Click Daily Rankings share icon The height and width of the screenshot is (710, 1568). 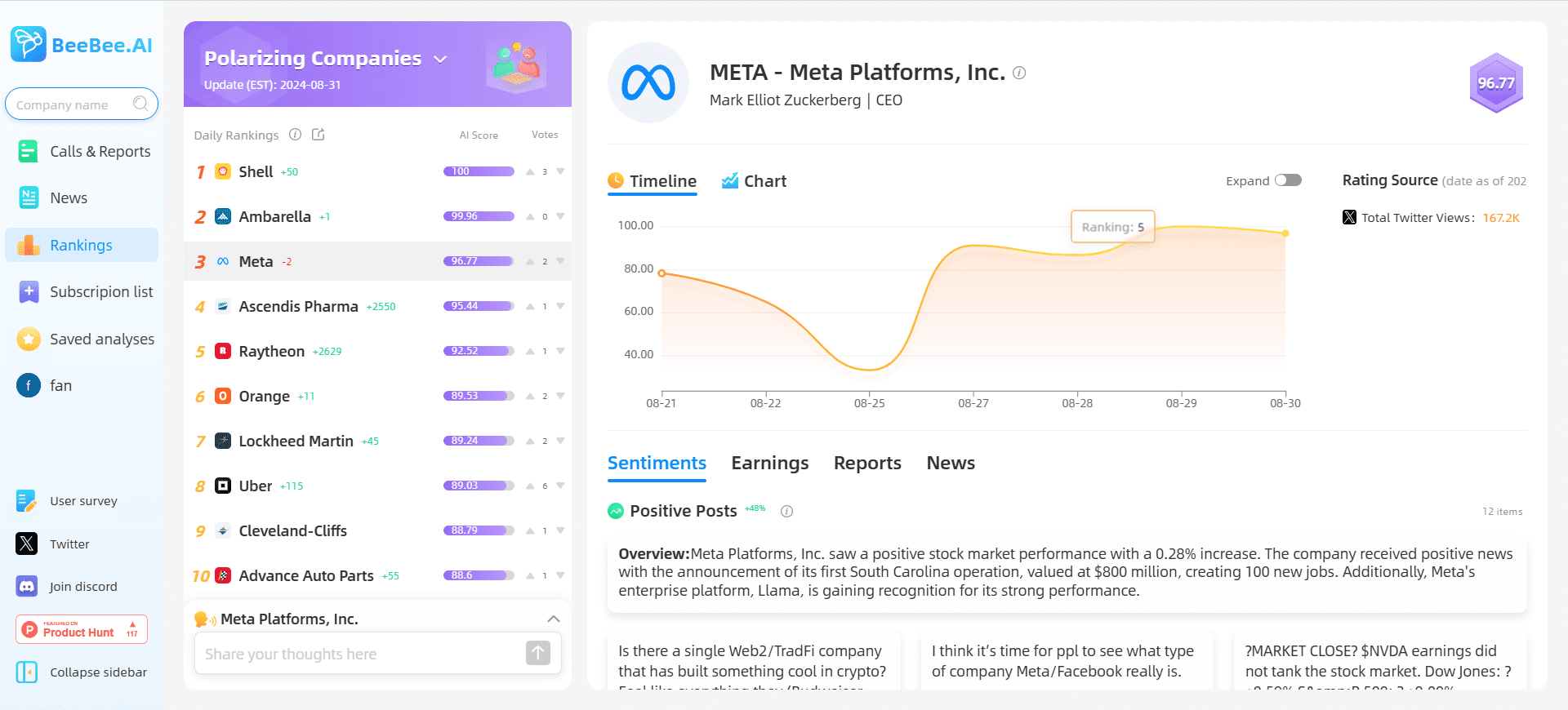318,135
